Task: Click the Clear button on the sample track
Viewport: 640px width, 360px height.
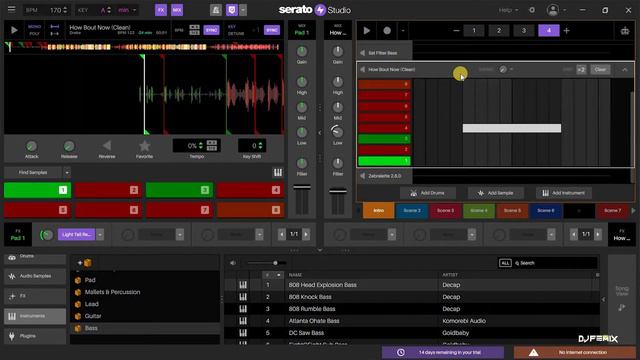Action: [x=600, y=70]
